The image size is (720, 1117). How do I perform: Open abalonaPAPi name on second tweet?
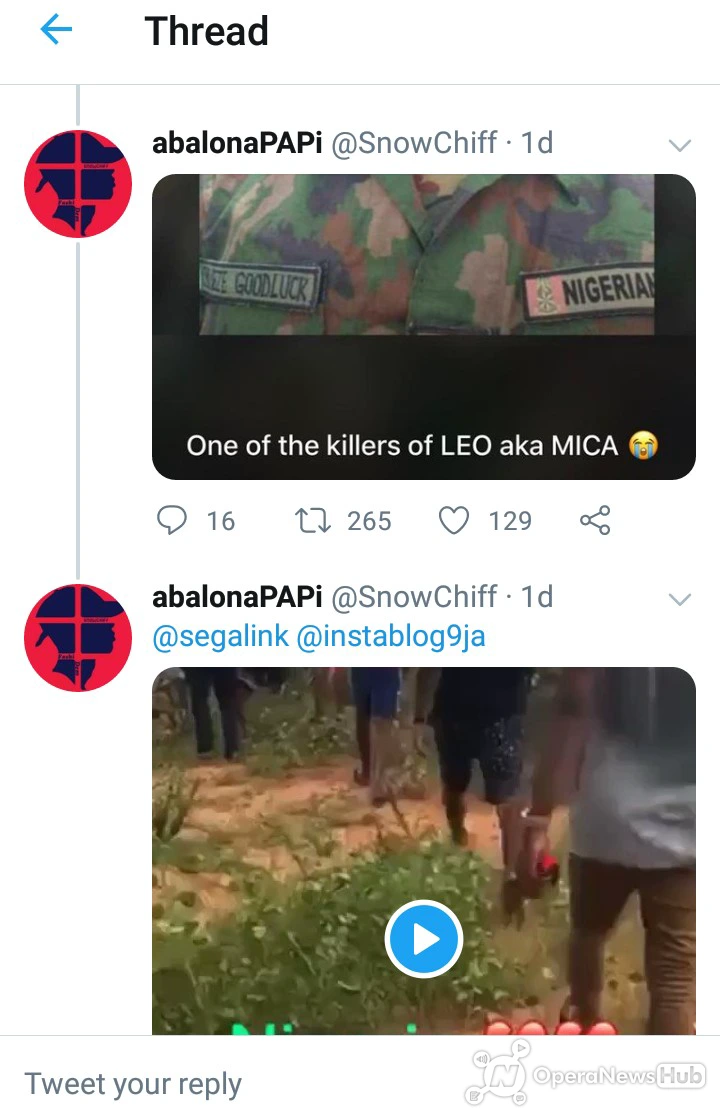(237, 597)
